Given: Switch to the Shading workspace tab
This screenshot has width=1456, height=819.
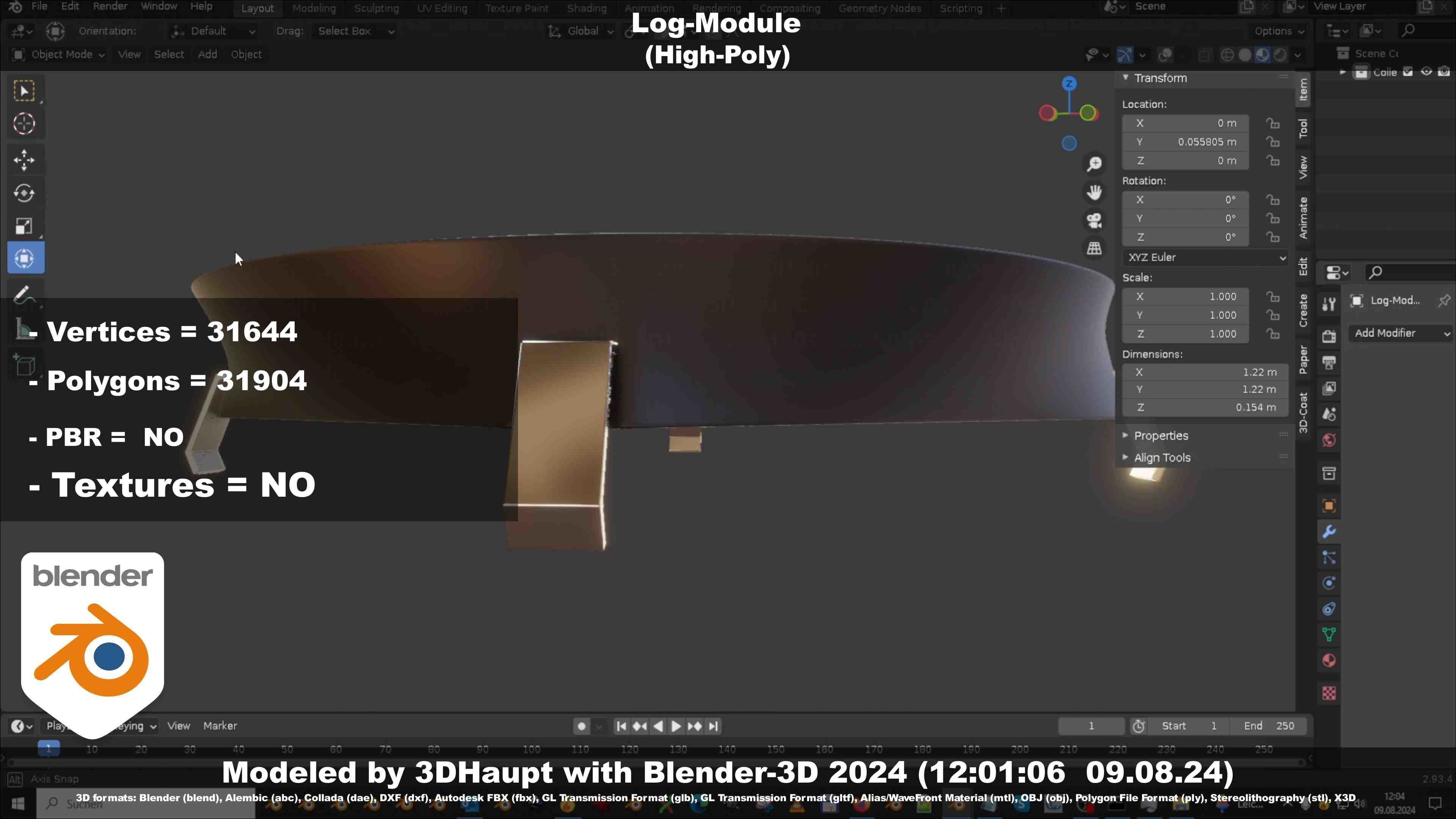Looking at the screenshot, I should (586, 8).
